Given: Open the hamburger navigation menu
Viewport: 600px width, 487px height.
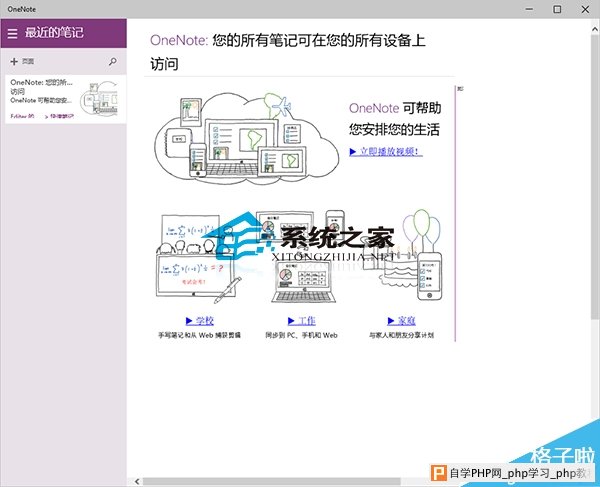Looking at the screenshot, I should [12, 33].
